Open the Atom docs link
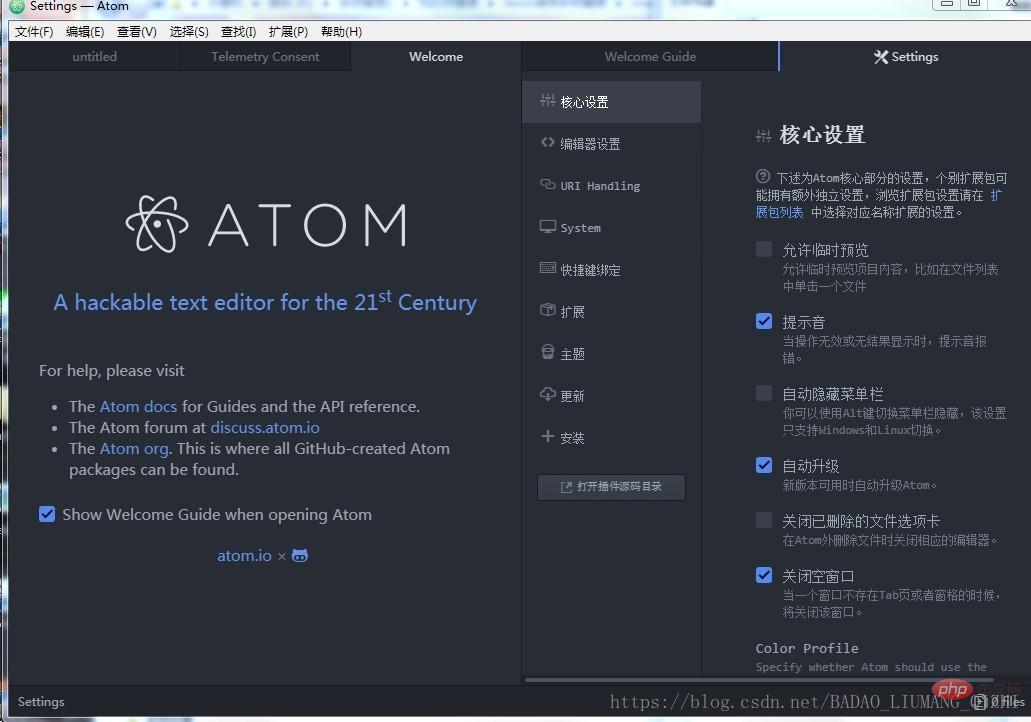The image size is (1031, 722). (x=138, y=406)
